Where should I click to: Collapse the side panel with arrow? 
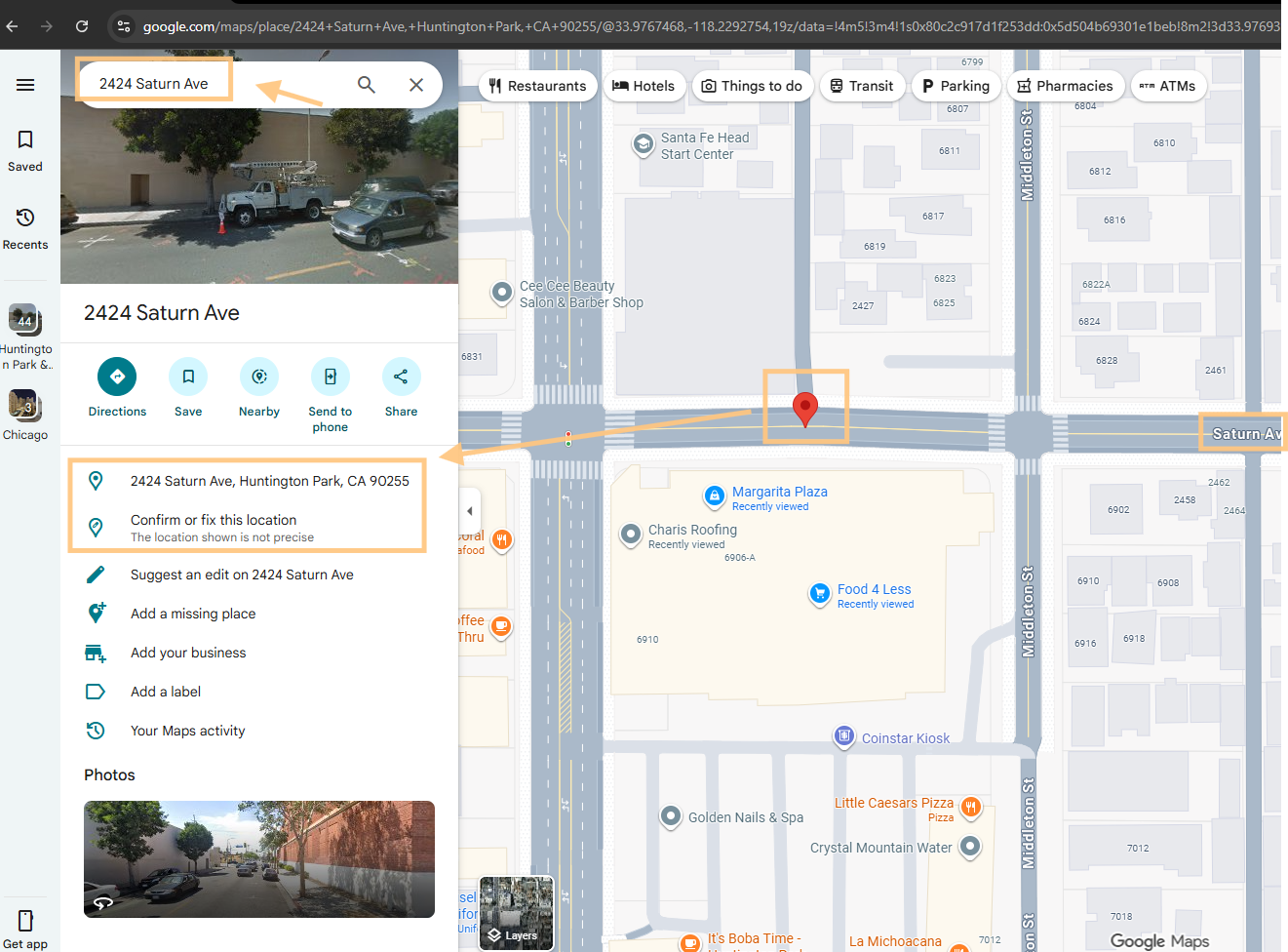(470, 510)
